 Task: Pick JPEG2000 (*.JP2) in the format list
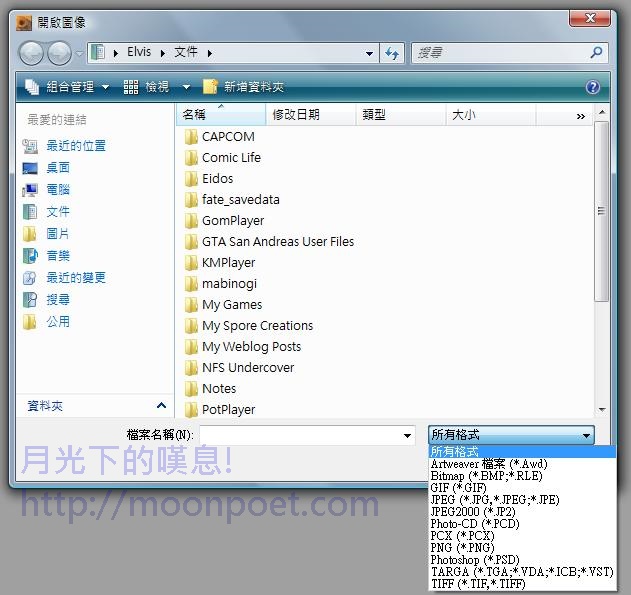[x=473, y=512]
